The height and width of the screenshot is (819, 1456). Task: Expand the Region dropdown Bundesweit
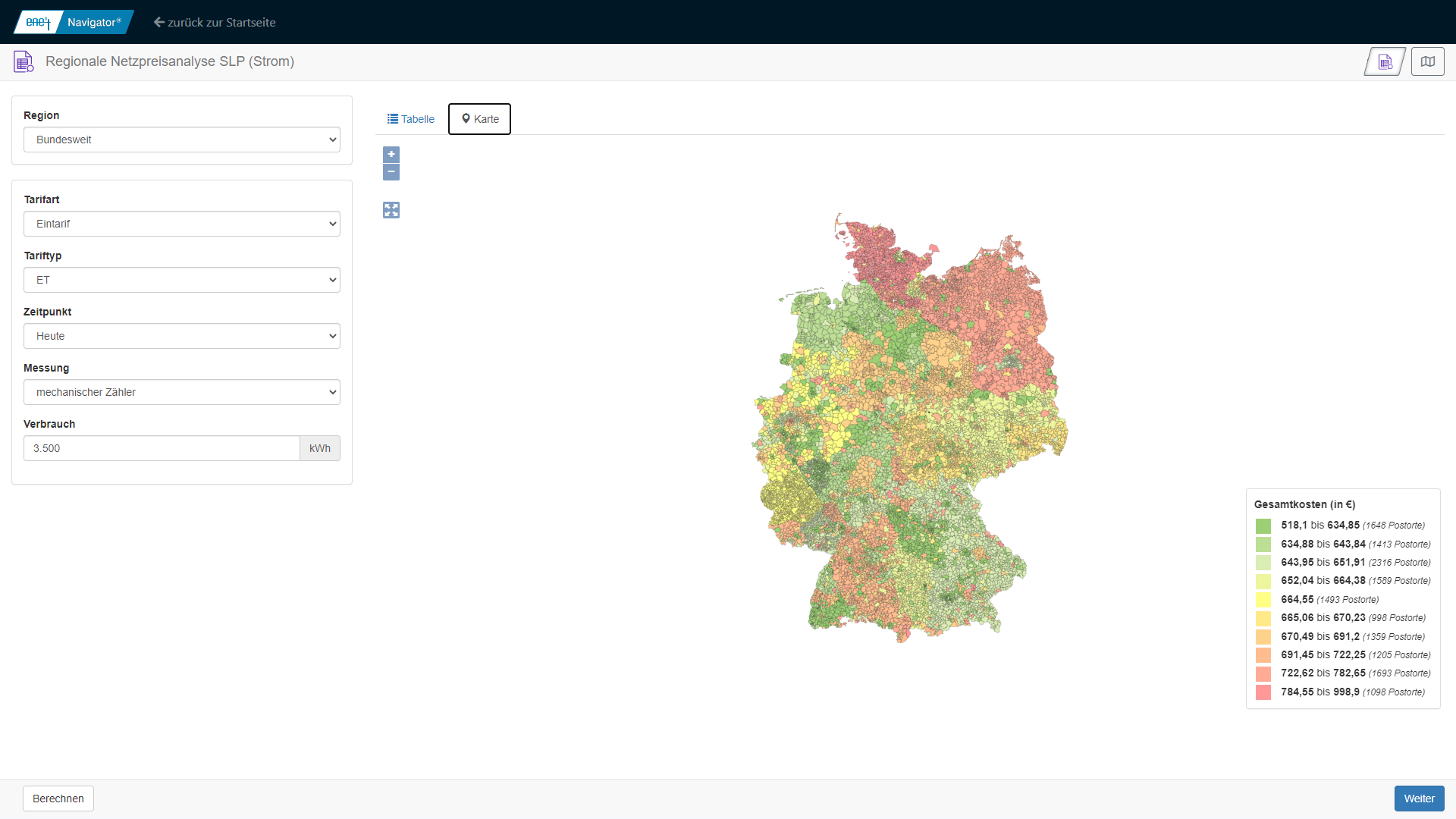(x=182, y=140)
